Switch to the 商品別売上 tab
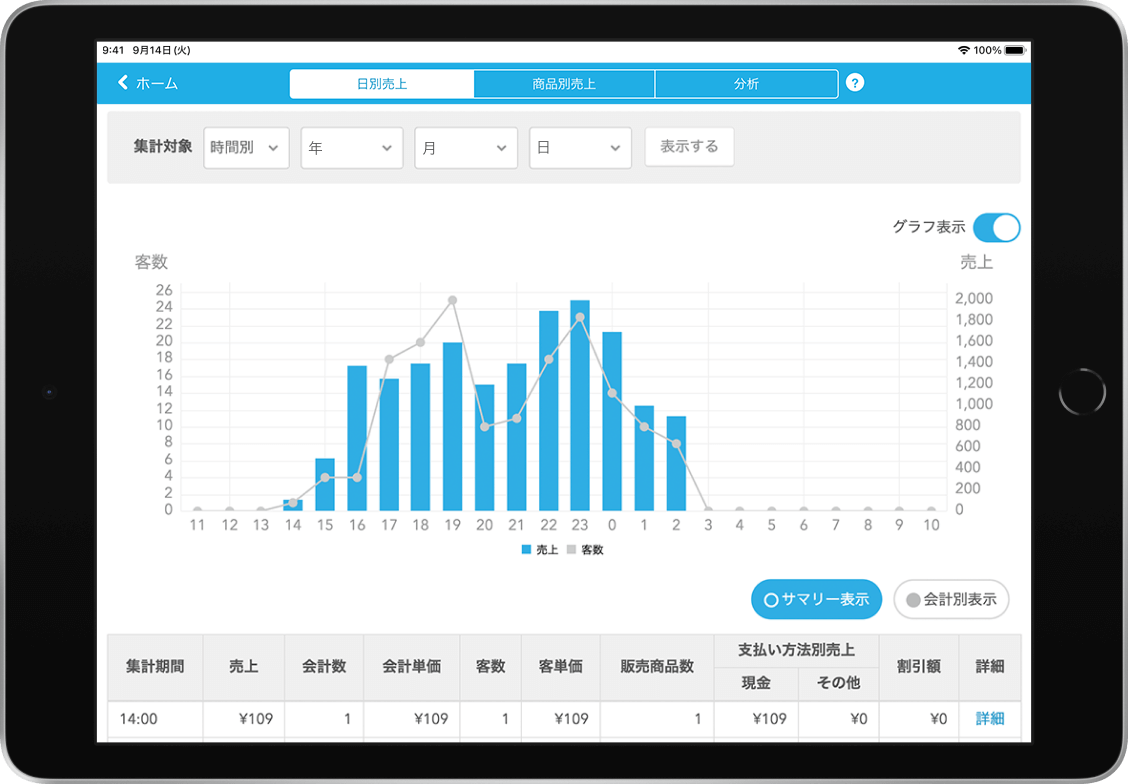 [563, 83]
